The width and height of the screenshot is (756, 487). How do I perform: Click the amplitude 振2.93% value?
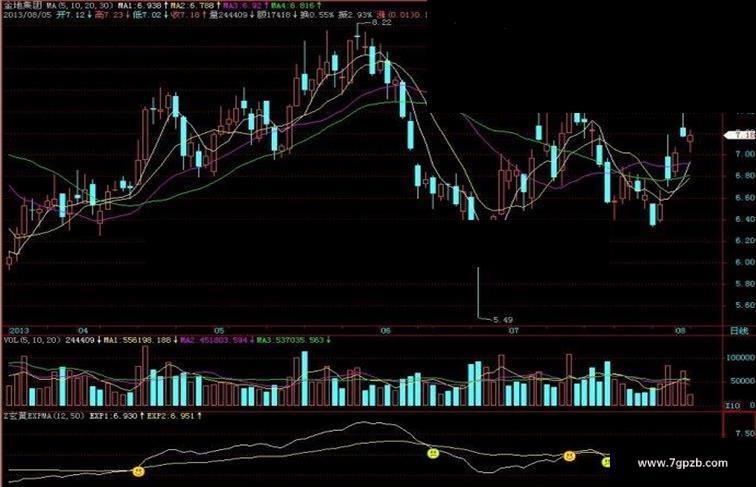(355, 15)
